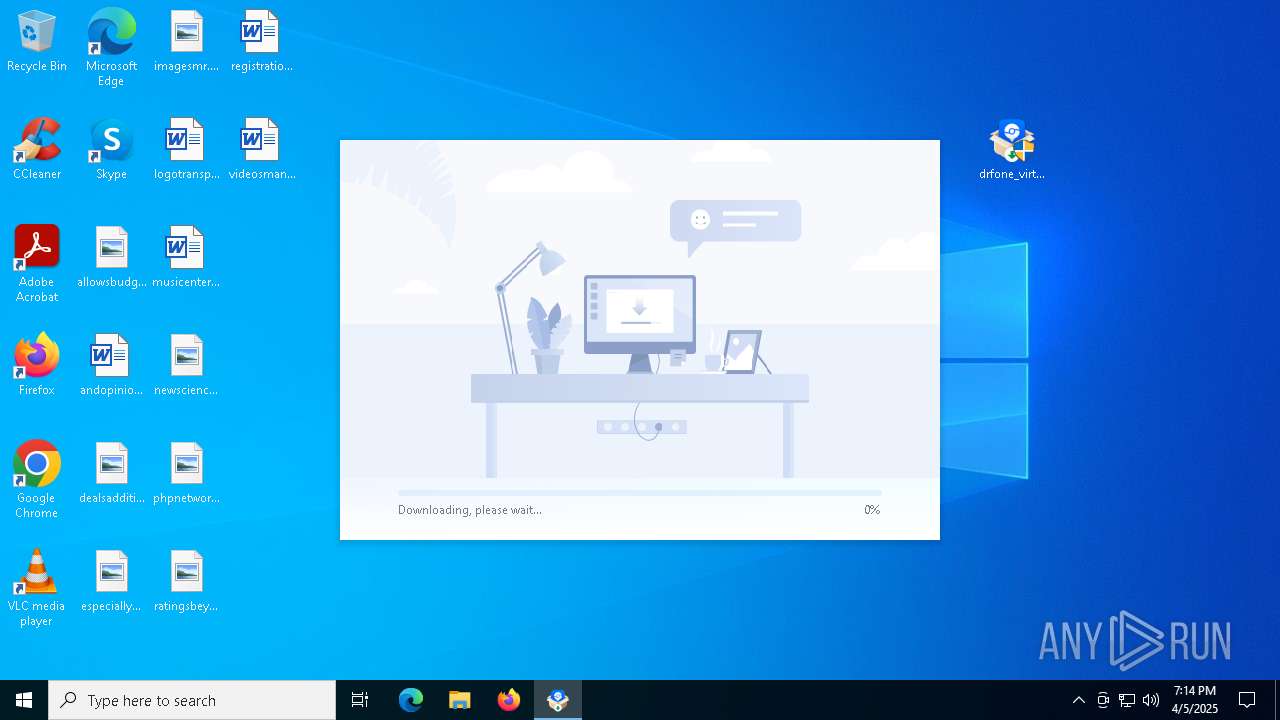Launch Microsoft Edge from desktop shortcut
The width and height of the screenshot is (1280, 720).
pos(111,48)
